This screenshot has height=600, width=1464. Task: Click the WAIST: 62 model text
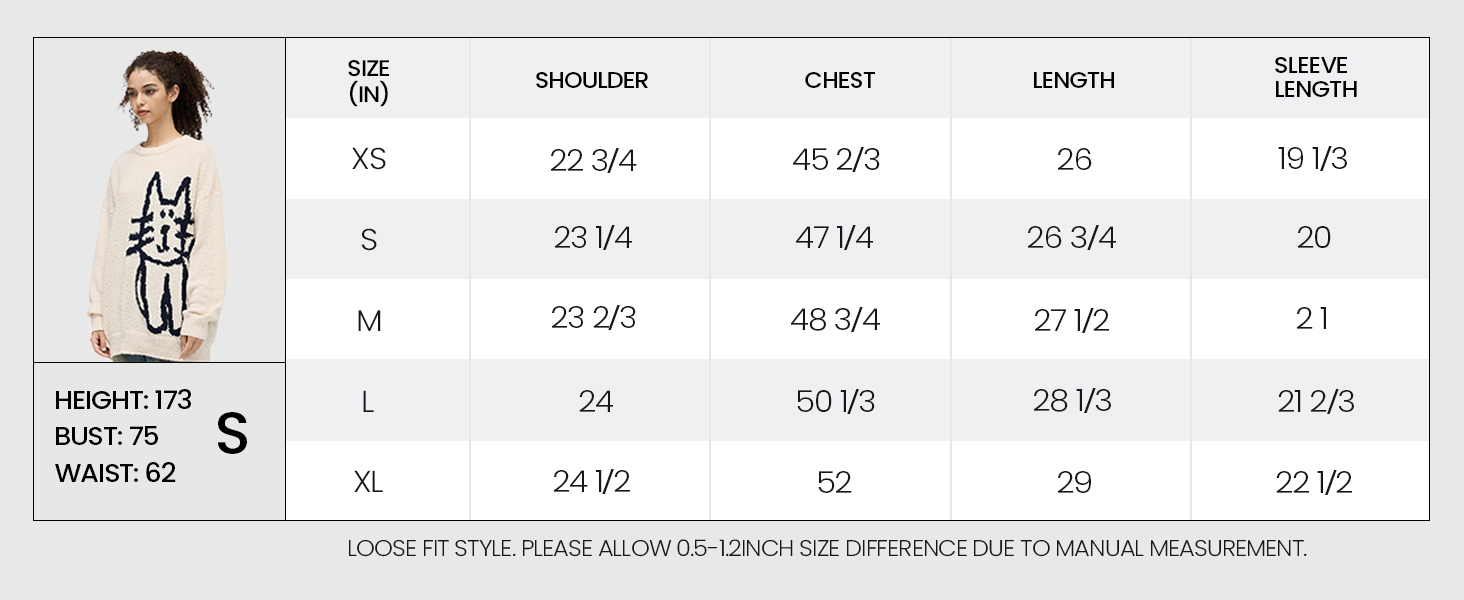(115, 473)
